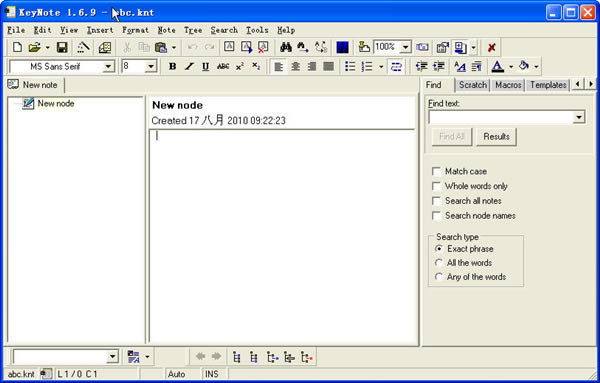The height and width of the screenshot is (383, 600).
Task: Apply Underline formatting
Action: pyautogui.click(x=205, y=66)
